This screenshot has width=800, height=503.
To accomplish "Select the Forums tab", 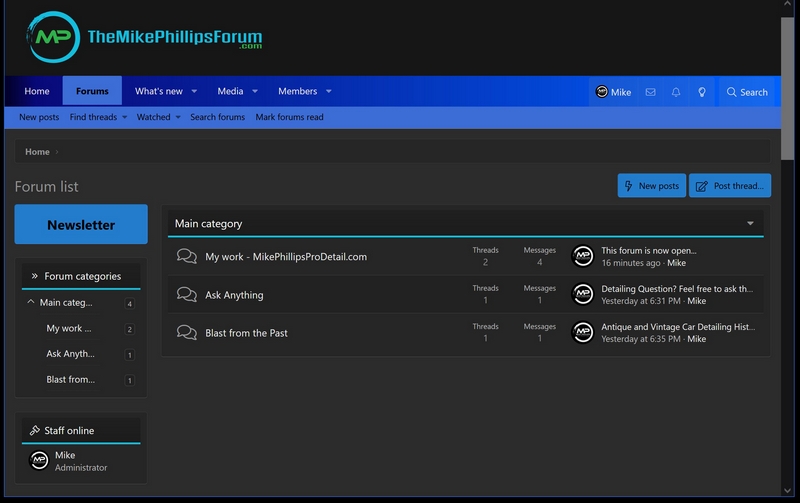I will 92,91.
